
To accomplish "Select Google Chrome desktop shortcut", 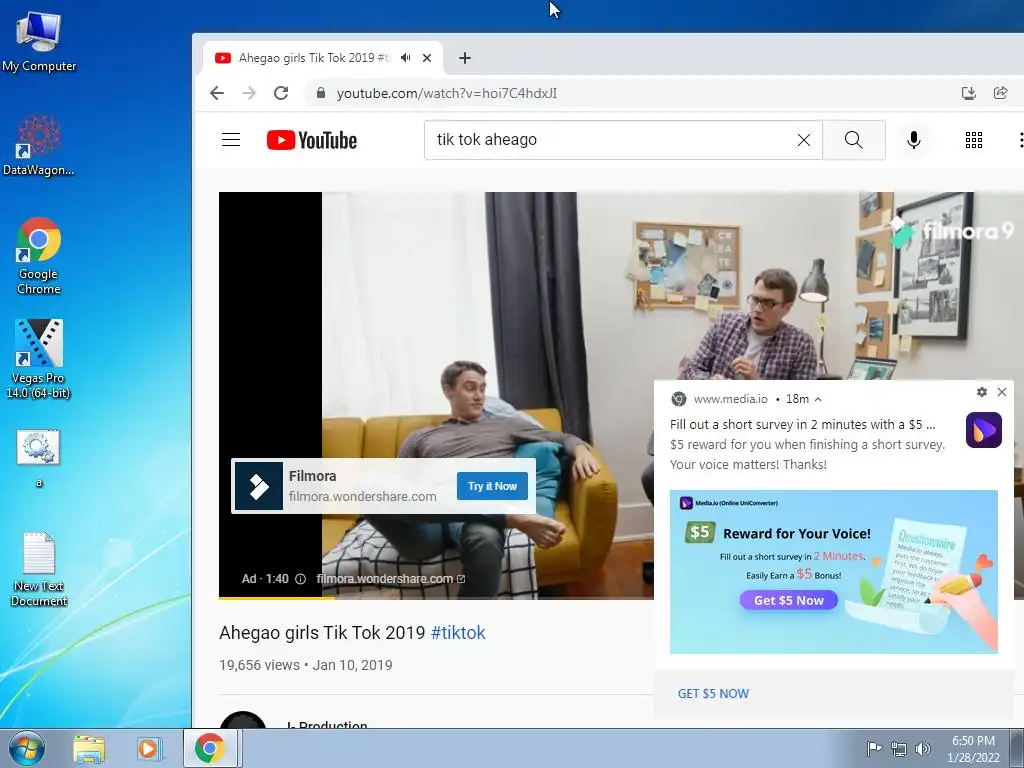I will tap(39, 257).
